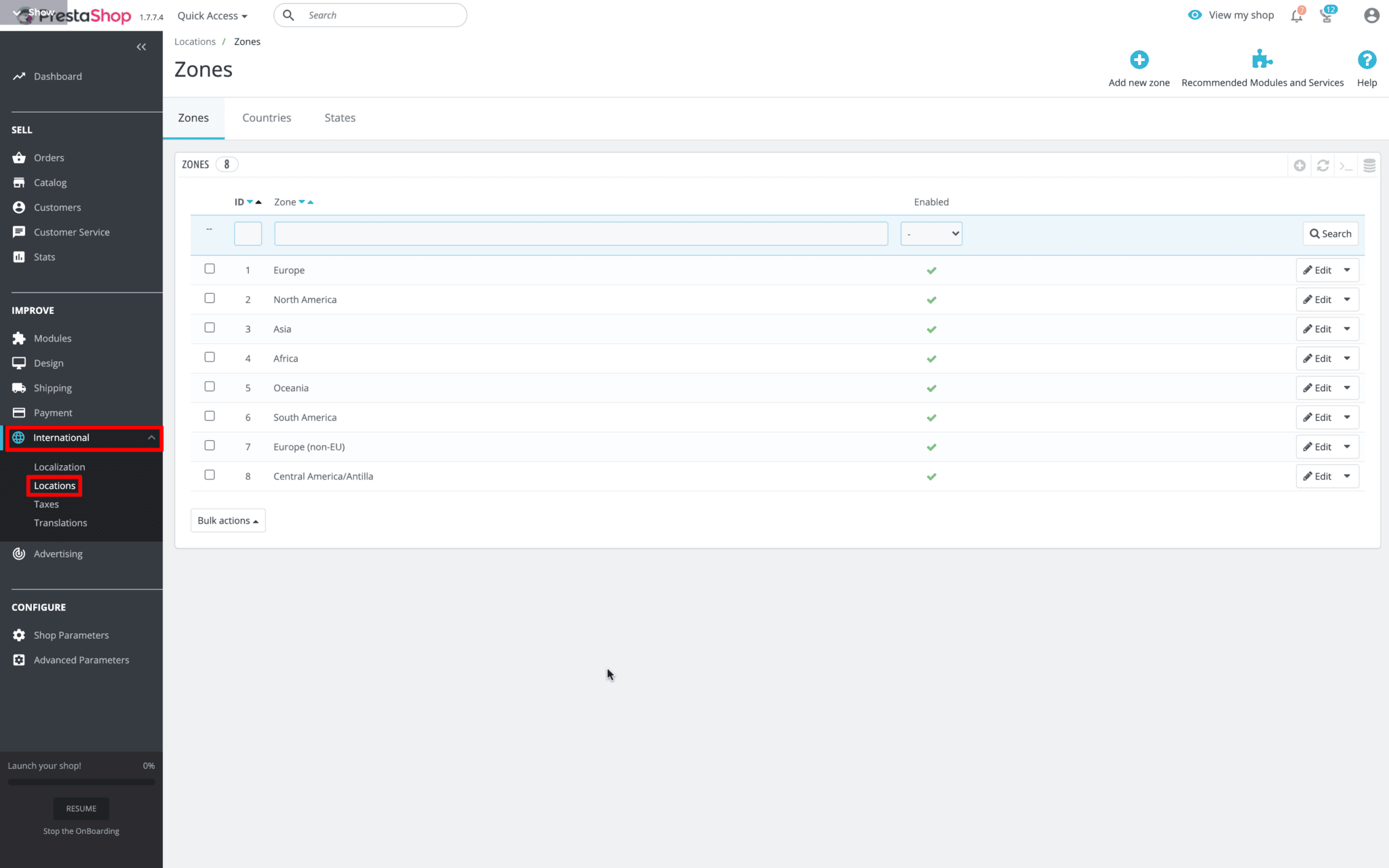Screen dimensions: 1389x868
Task: Click the View my shop eye icon
Action: (x=1195, y=15)
